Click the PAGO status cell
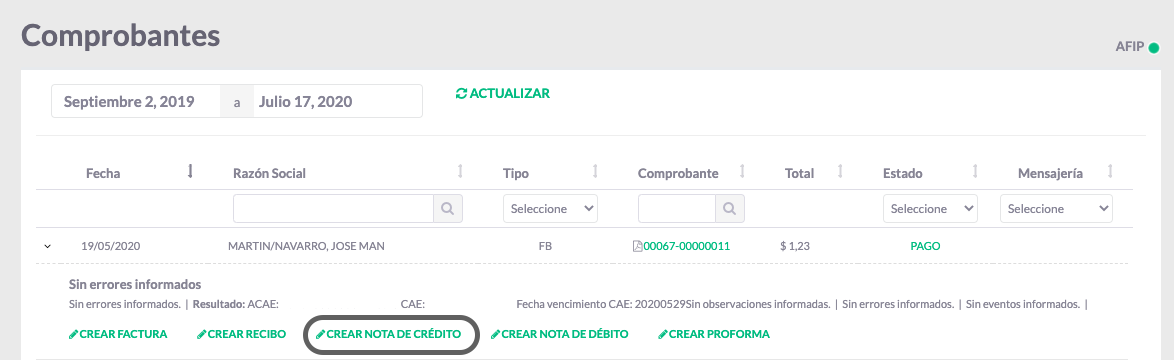The image size is (1174, 360). [925, 245]
